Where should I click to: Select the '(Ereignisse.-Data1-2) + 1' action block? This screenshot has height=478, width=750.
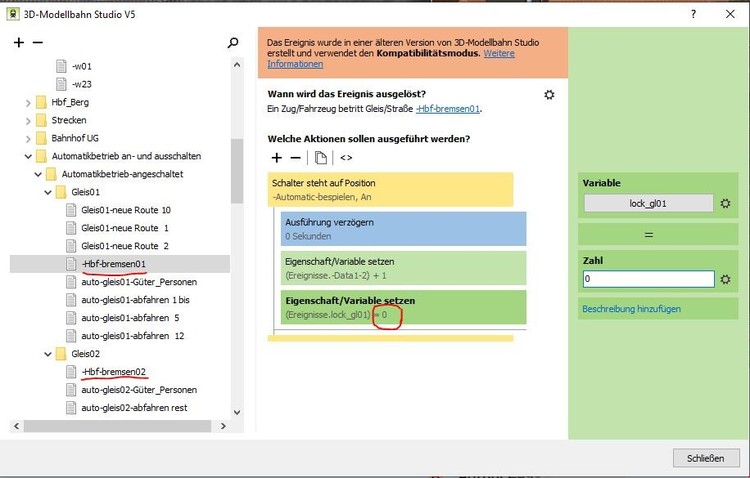(x=403, y=268)
